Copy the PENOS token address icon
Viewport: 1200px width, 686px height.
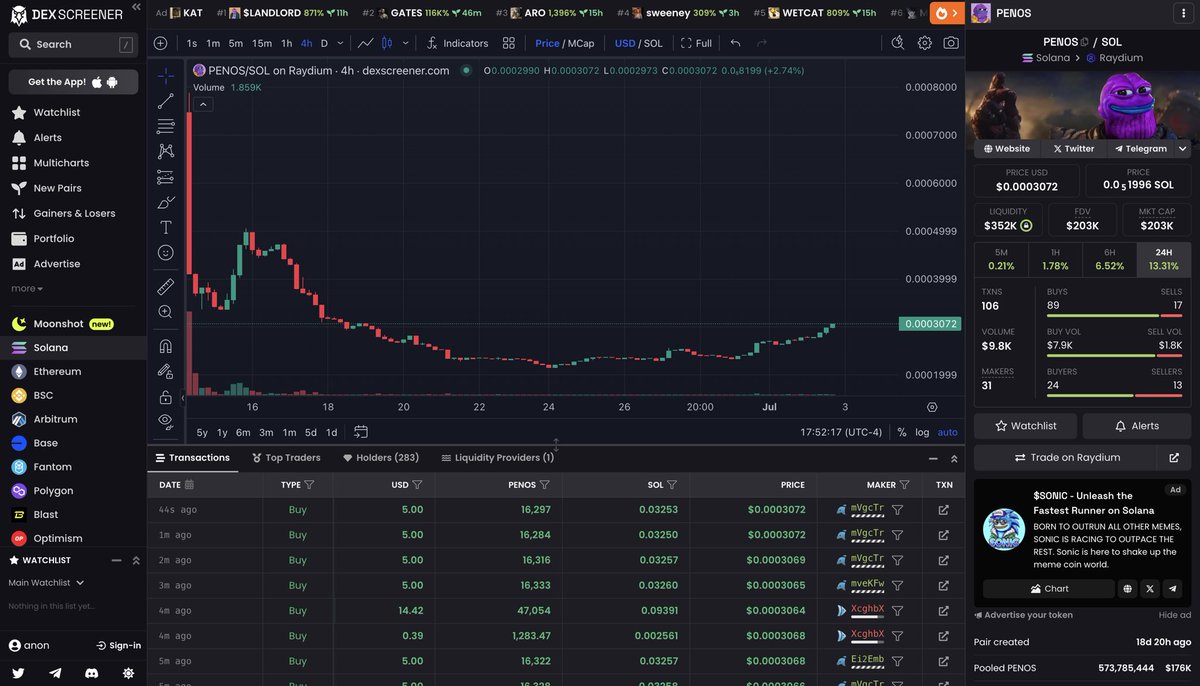(x=1085, y=42)
